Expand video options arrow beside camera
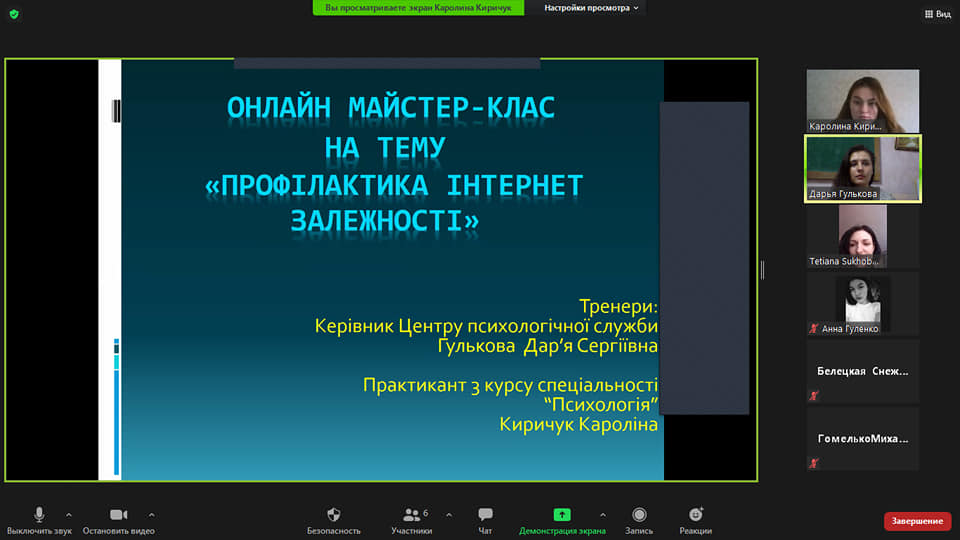Viewport: 960px width, 540px height. (151, 515)
